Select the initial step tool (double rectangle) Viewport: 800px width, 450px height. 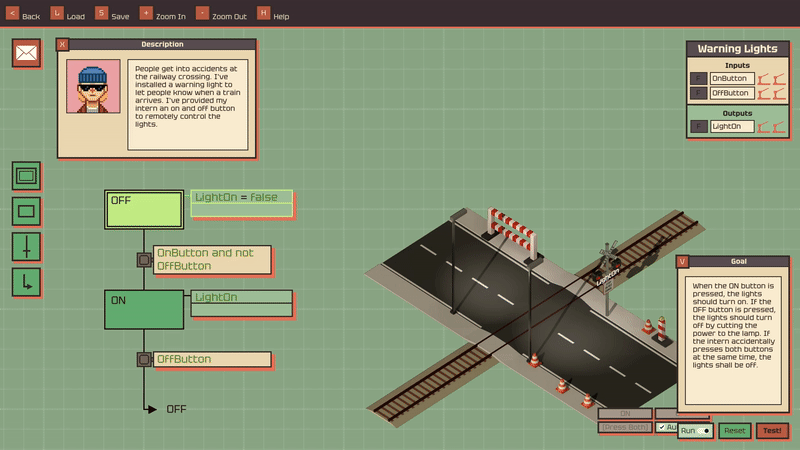[x=26, y=176]
